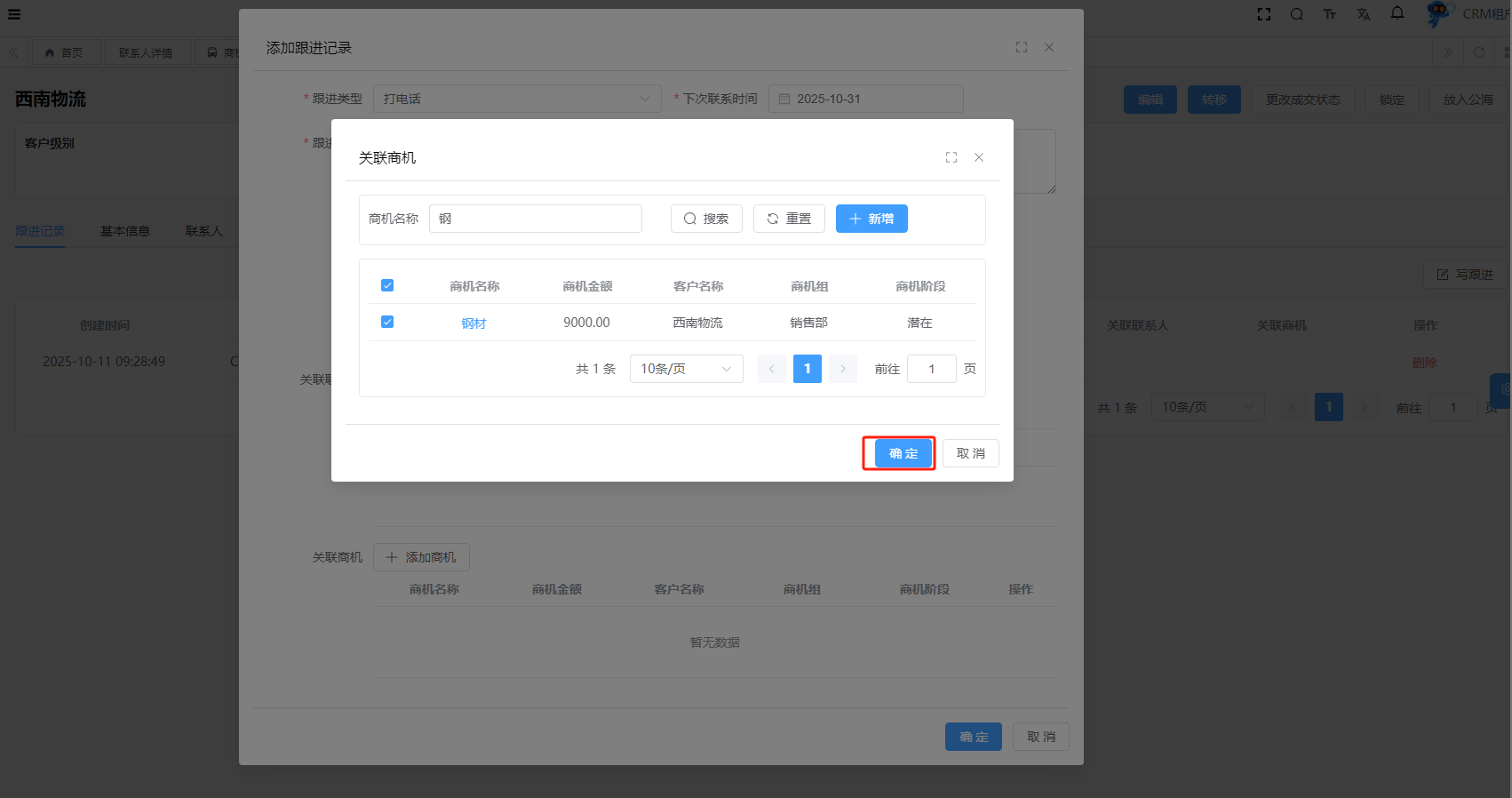The height and width of the screenshot is (798, 1512).
Task: Click fullscreen icon in 关联商机 dialog
Action: pos(951,157)
